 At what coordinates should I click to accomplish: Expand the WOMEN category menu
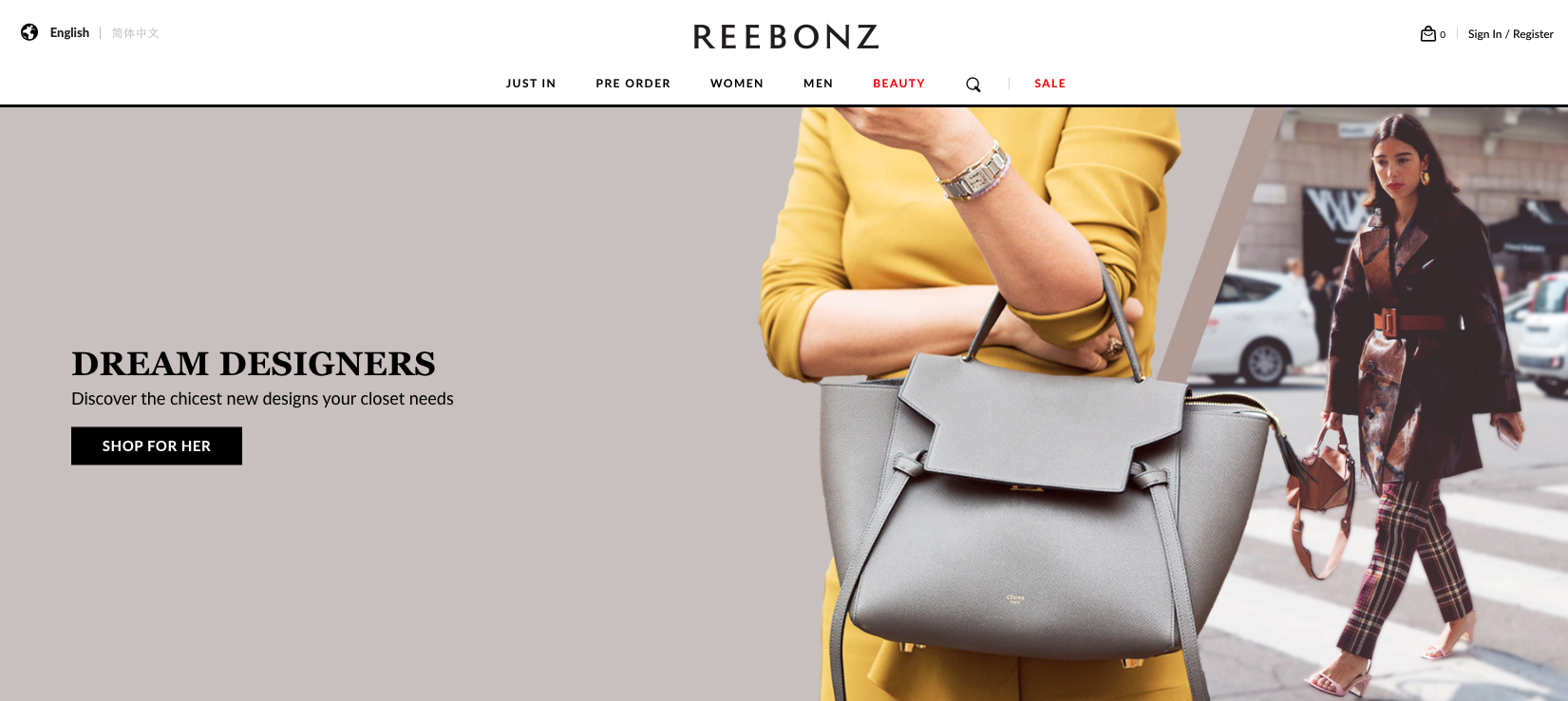[x=737, y=84]
